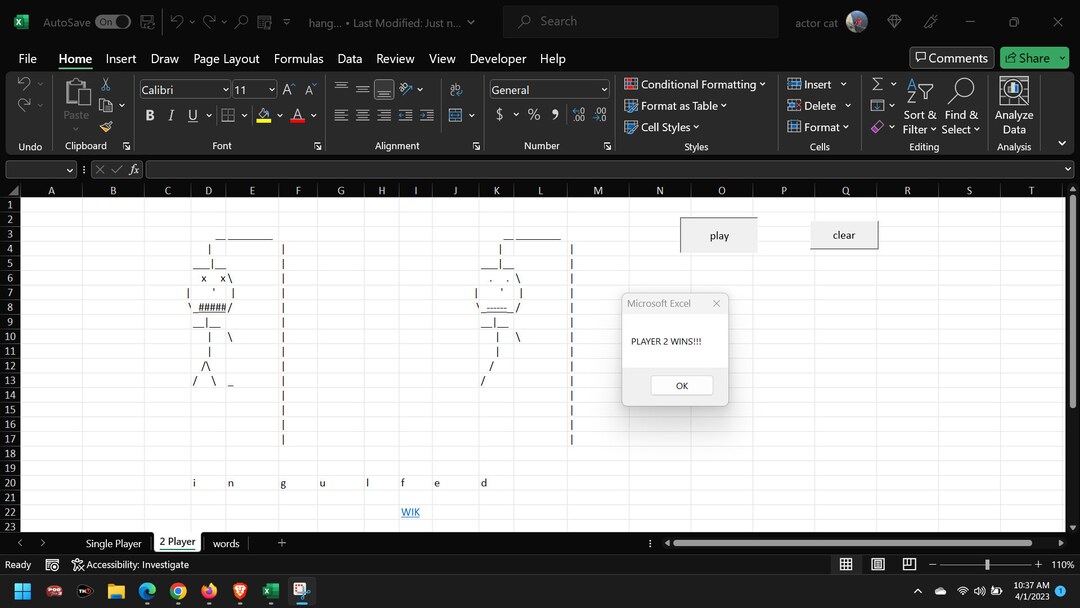Expand the Fill Color dropdown arrow

tap(280, 115)
